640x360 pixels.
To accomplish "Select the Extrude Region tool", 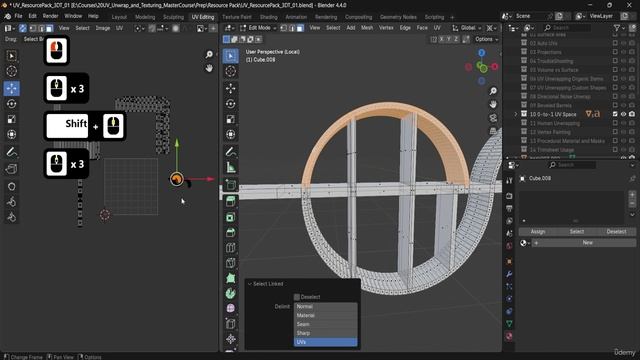I will [x=231, y=201].
